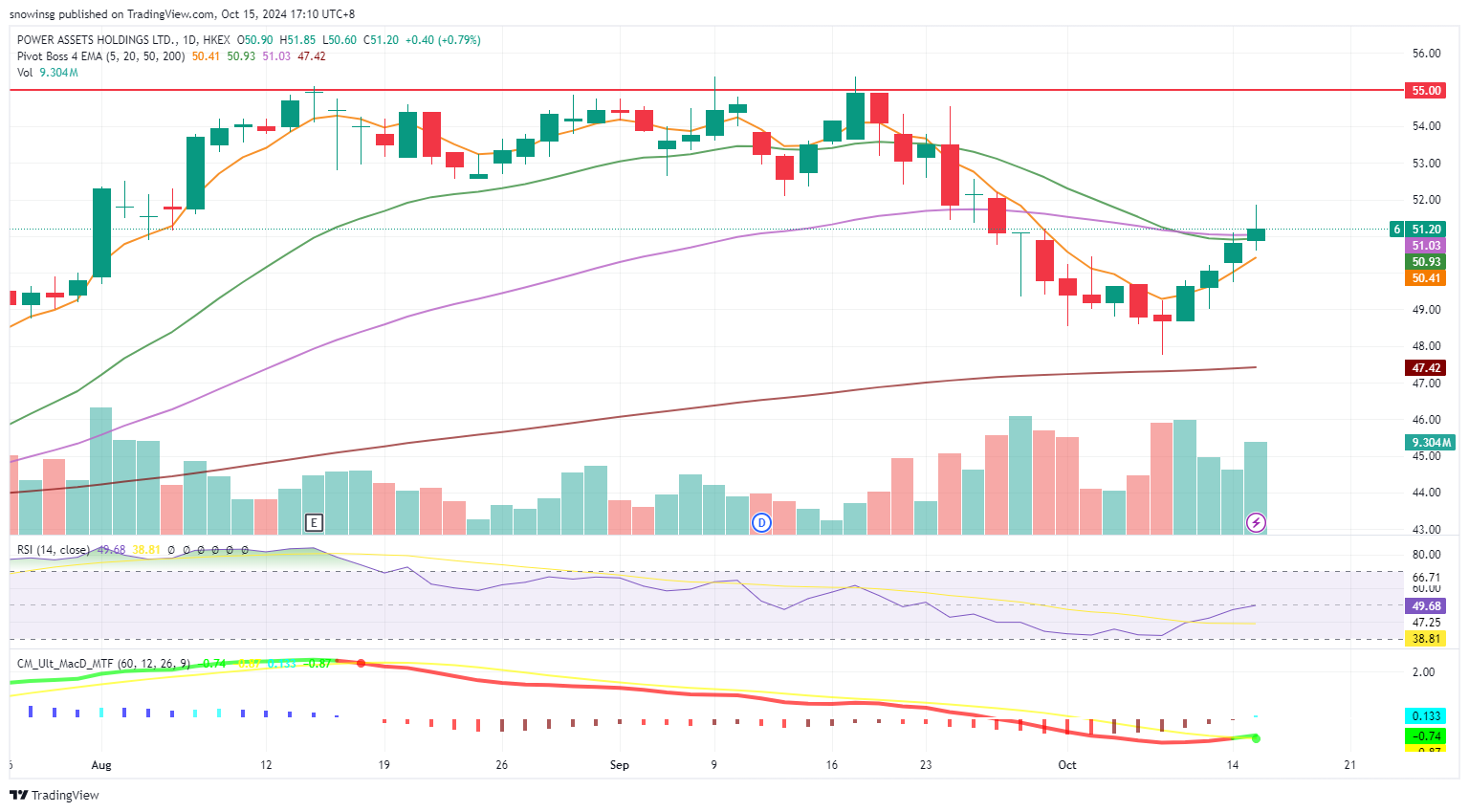The width and height of the screenshot is (1469, 812).
Task: Click the green 51.20 last price label
Action: (1426, 230)
